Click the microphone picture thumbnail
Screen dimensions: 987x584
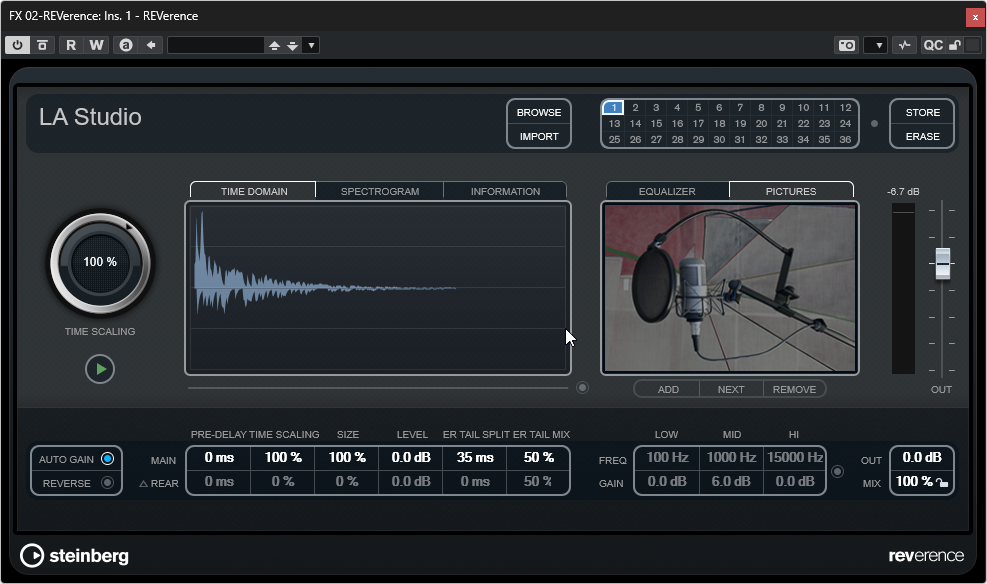(x=730, y=288)
